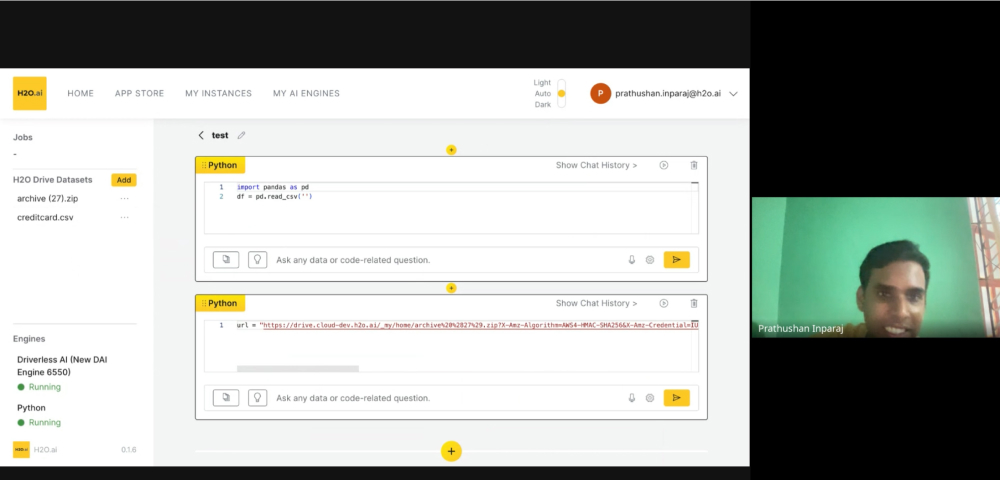The width and height of the screenshot is (1000, 480).
Task: Show Chat History in the first cell
Action: pyautogui.click(x=596, y=165)
